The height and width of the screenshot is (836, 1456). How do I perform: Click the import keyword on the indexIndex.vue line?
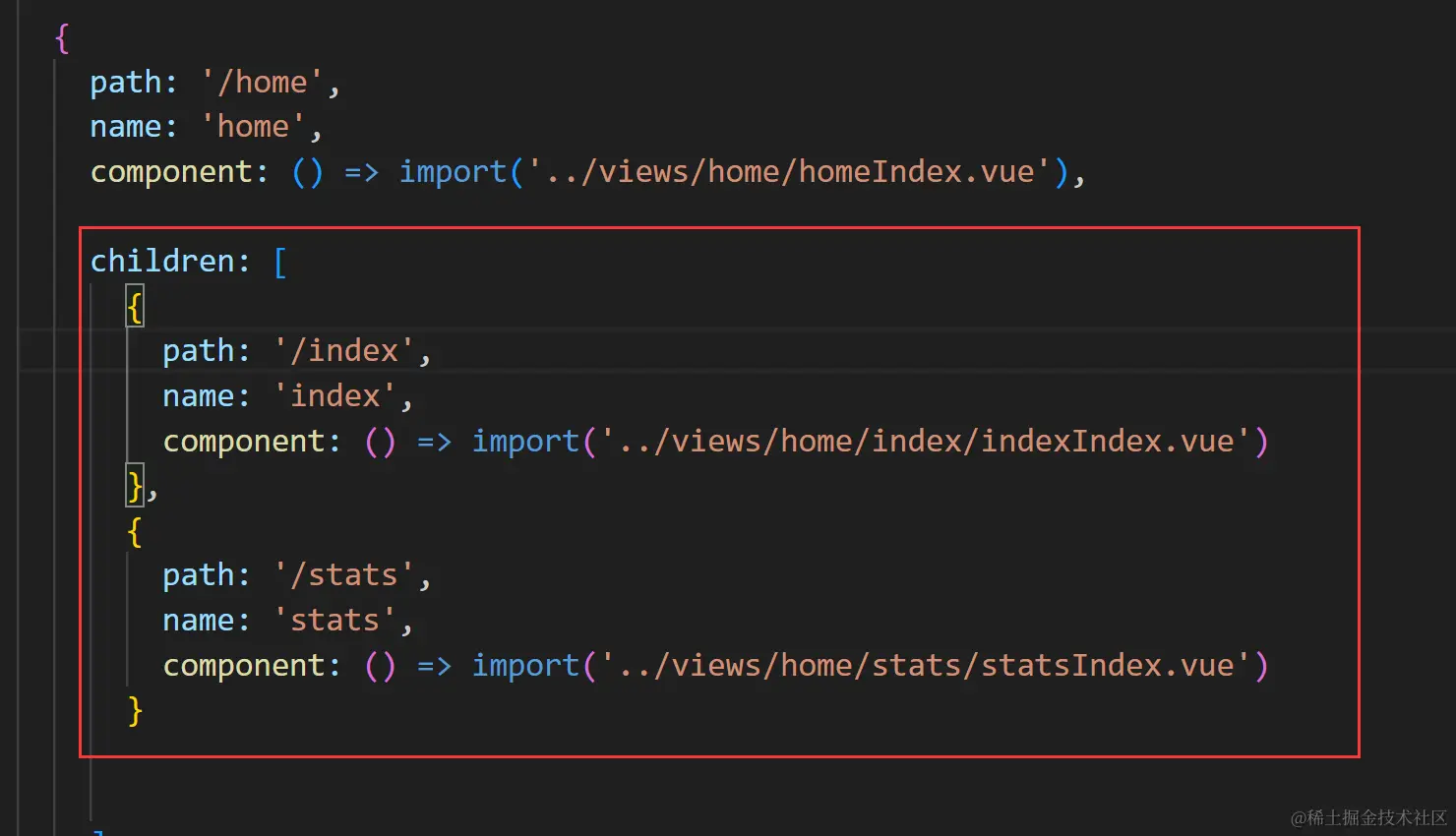[525, 442]
